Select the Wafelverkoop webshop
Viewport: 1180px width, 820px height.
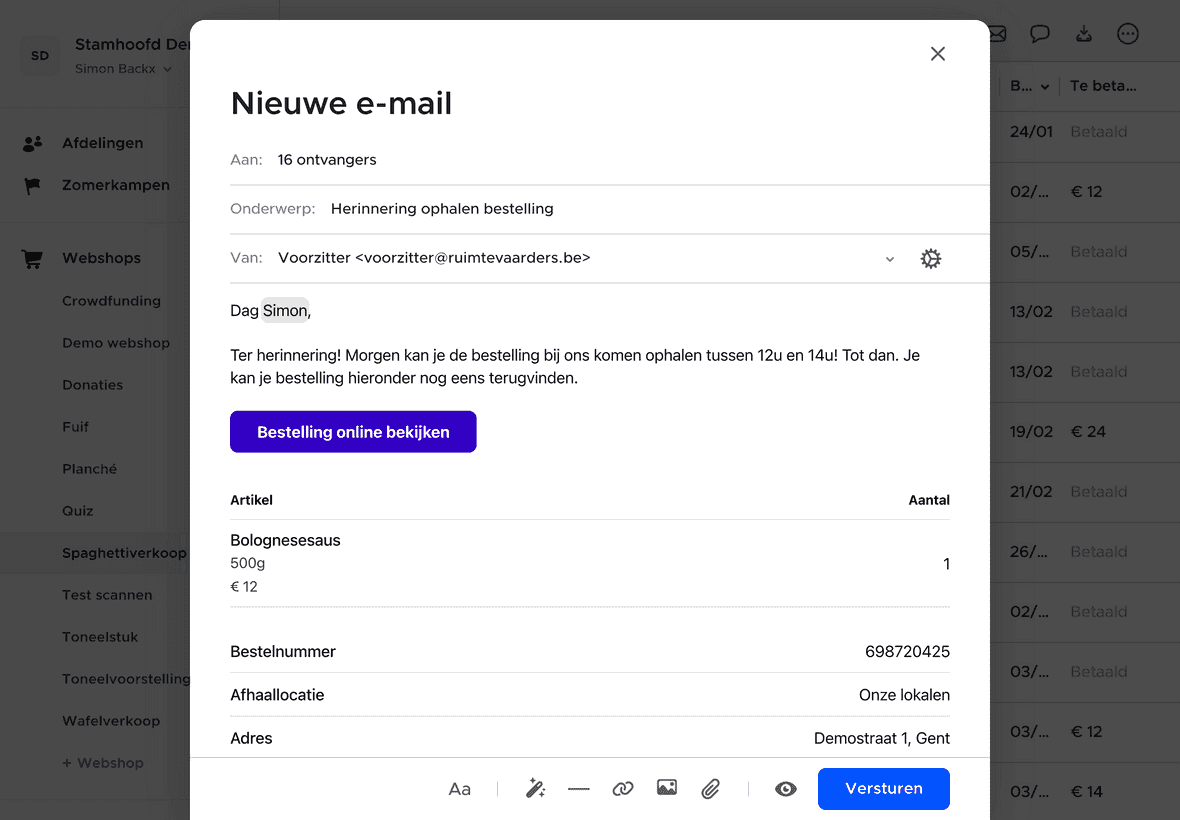[x=110, y=721]
